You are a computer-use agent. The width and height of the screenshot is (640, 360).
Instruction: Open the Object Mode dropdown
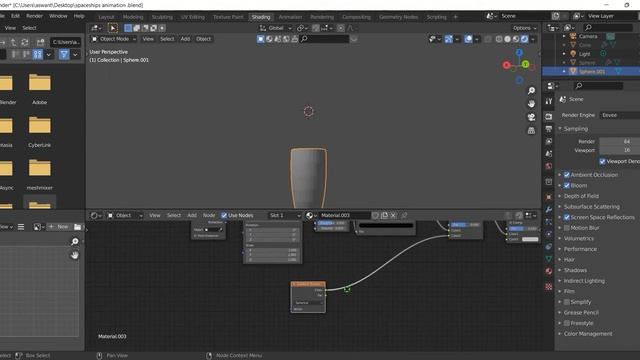click(x=113, y=39)
